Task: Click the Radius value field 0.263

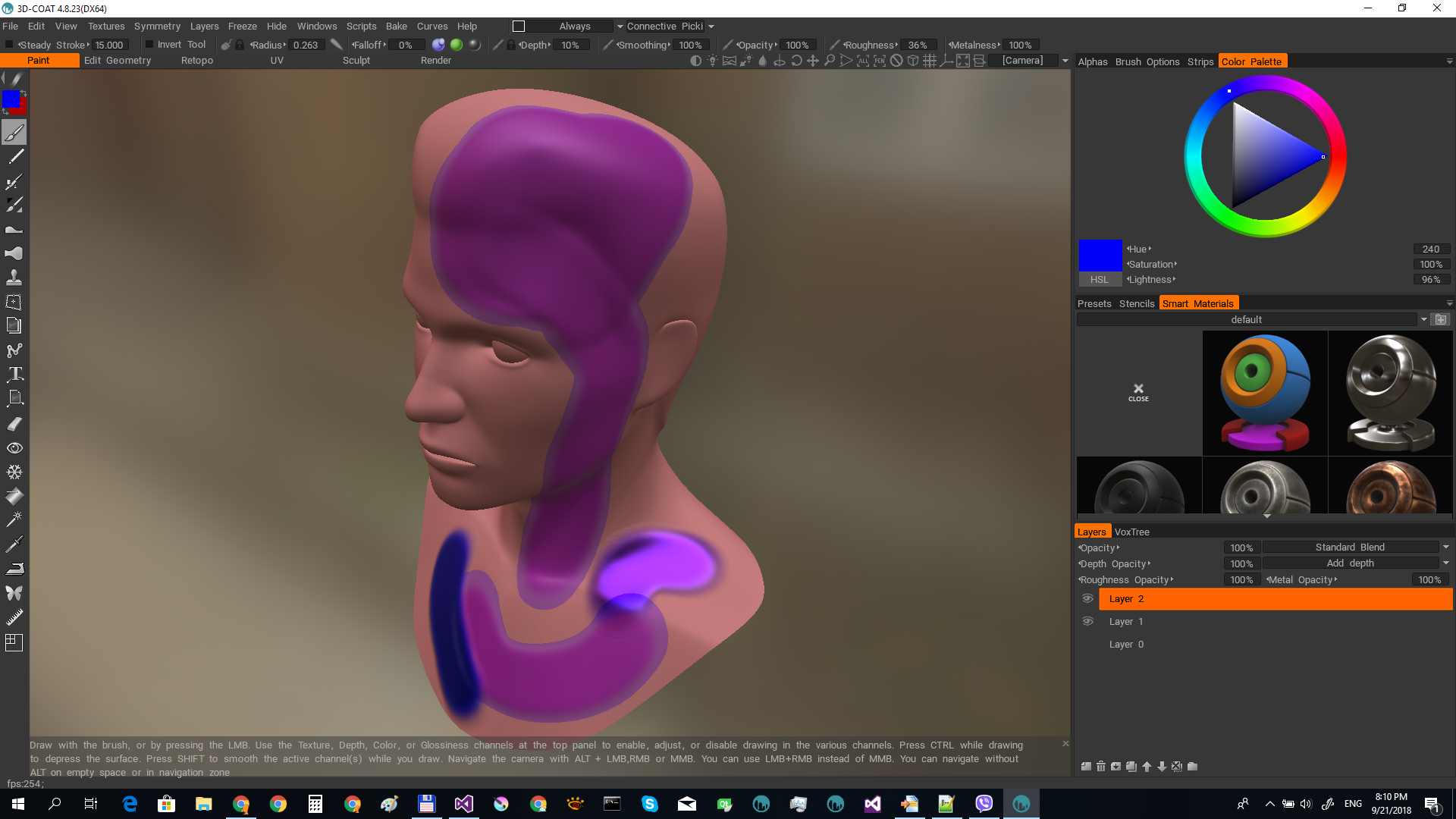Action: point(306,45)
